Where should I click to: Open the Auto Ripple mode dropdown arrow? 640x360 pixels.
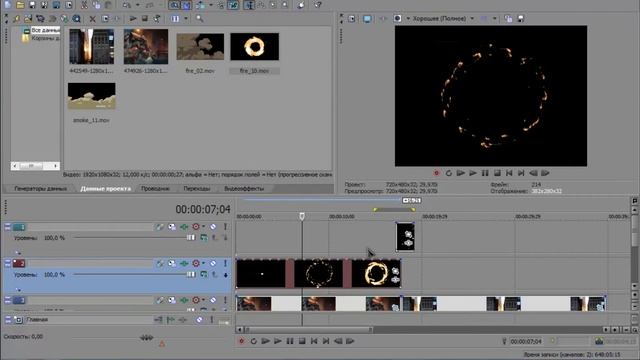211,5
